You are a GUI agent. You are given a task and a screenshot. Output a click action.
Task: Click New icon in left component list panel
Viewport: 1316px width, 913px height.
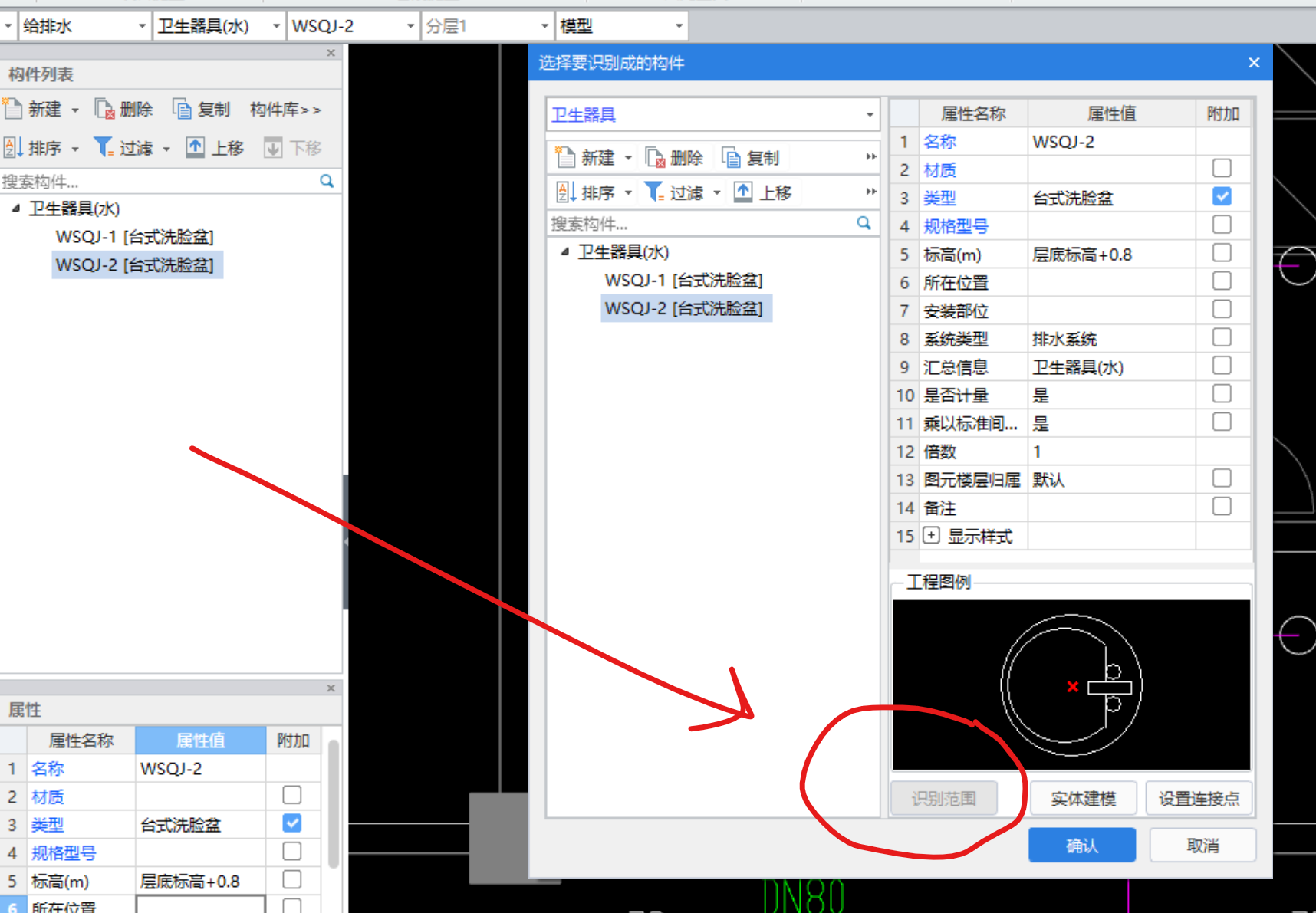point(13,109)
